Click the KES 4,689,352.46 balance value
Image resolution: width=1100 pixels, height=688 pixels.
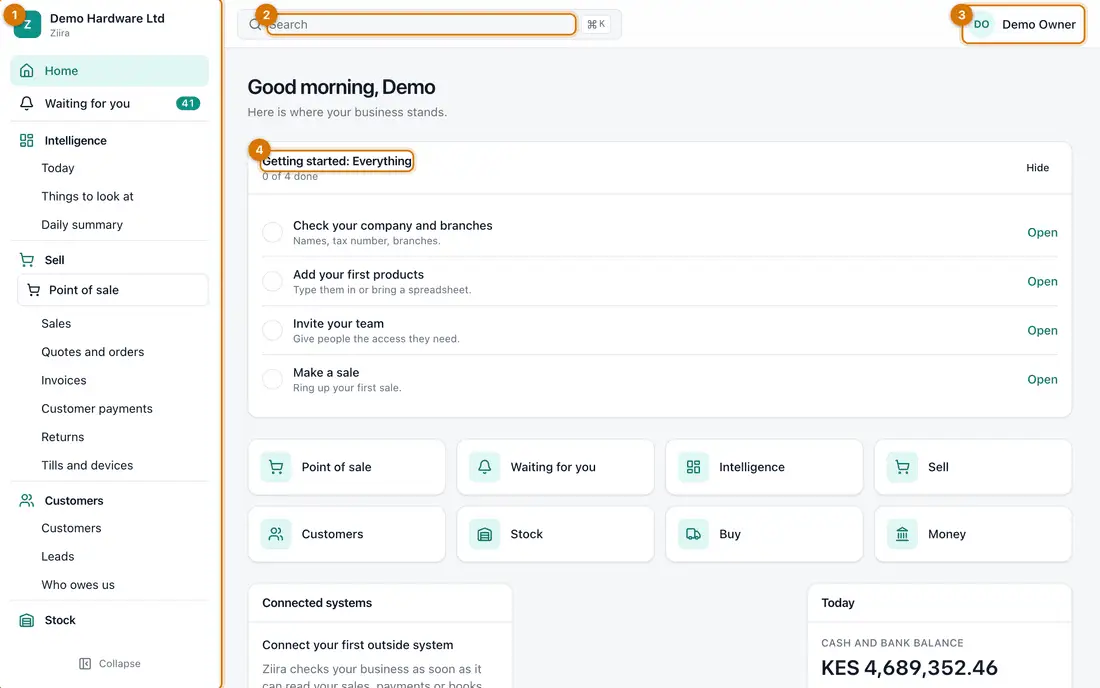click(909, 668)
